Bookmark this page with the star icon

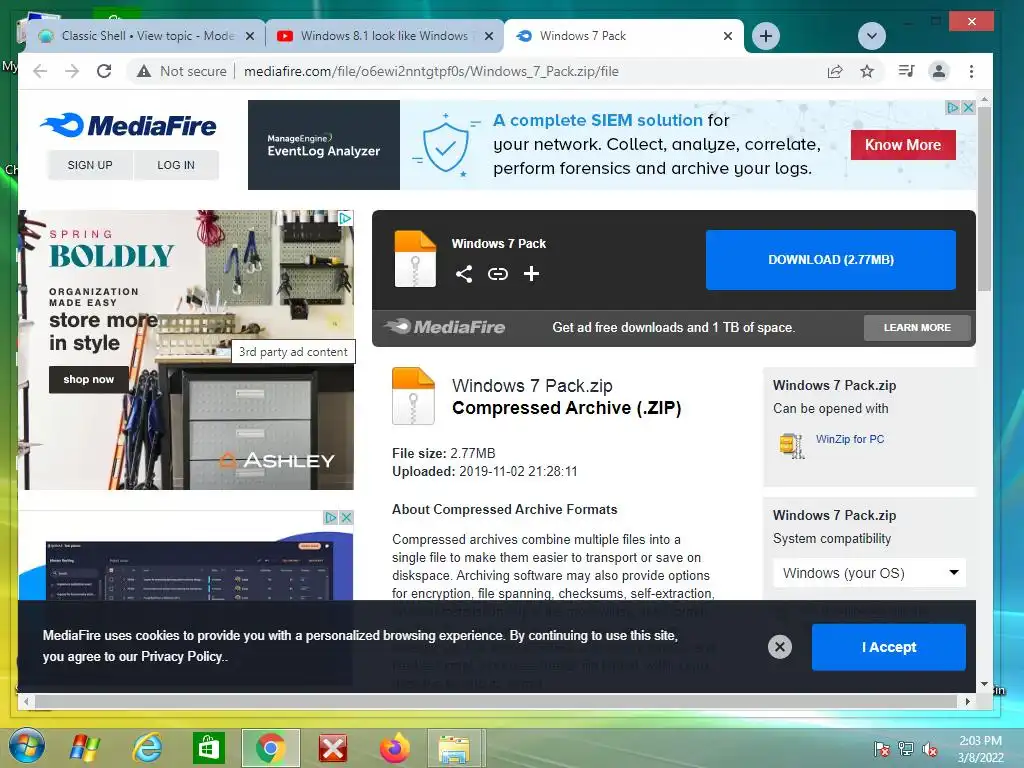pyautogui.click(x=867, y=71)
